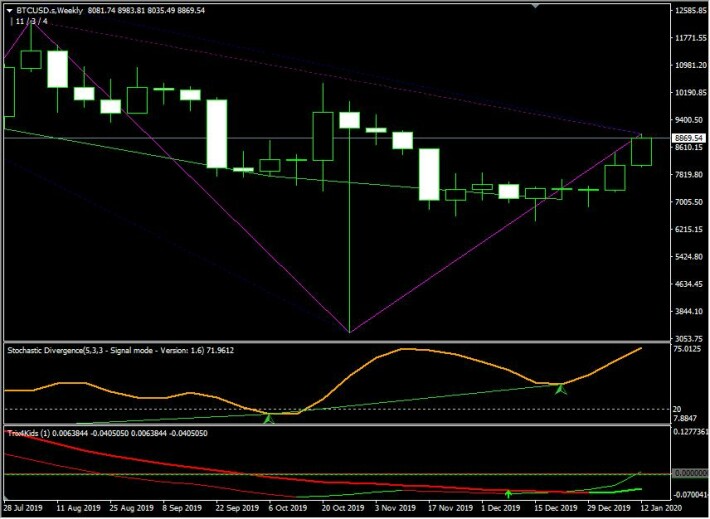The image size is (710, 519).
Task: Click the 22 Sep 2019 date label
Action: 237,508
